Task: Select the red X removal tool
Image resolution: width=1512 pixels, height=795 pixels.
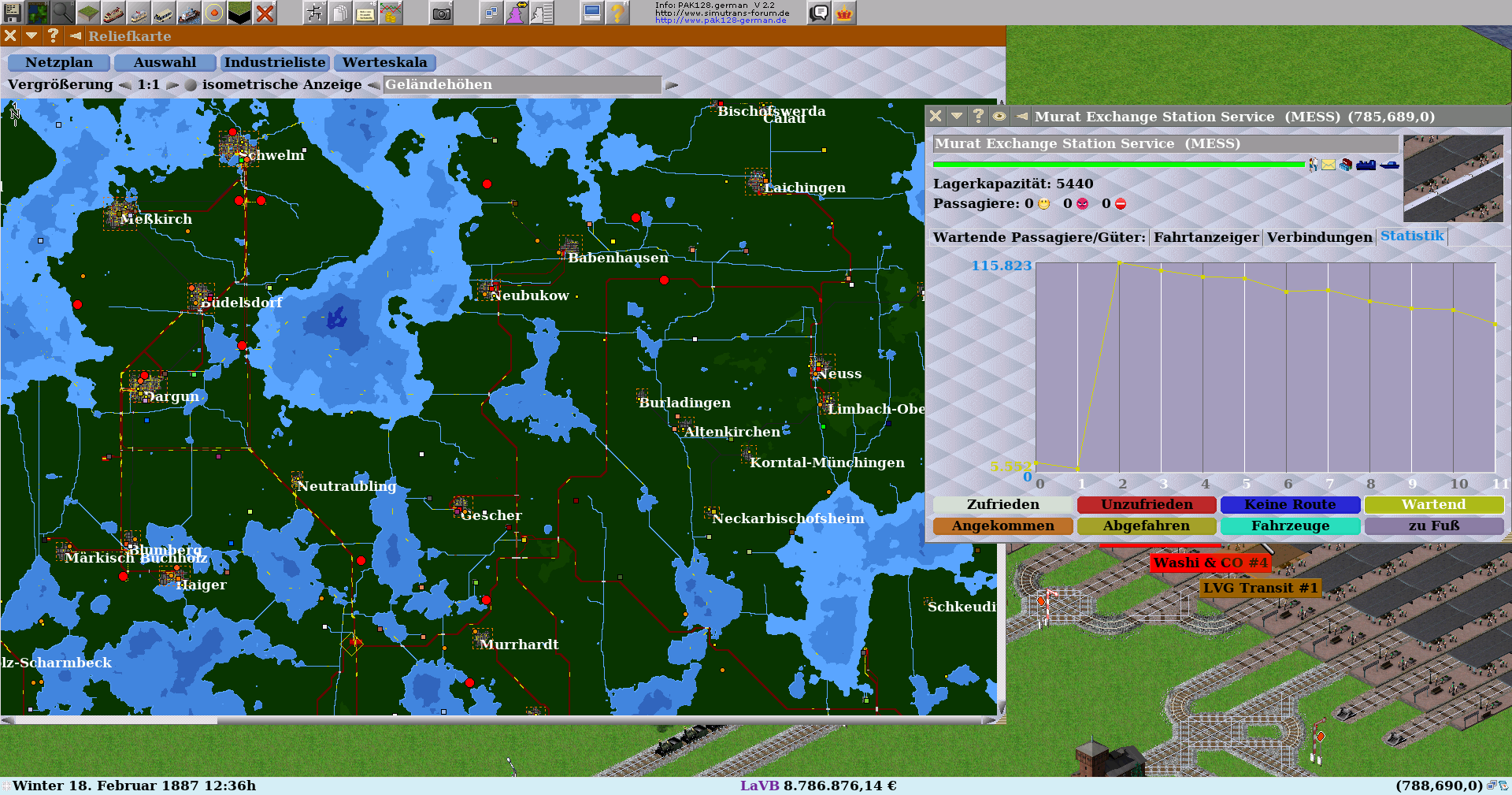Action: (x=265, y=12)
